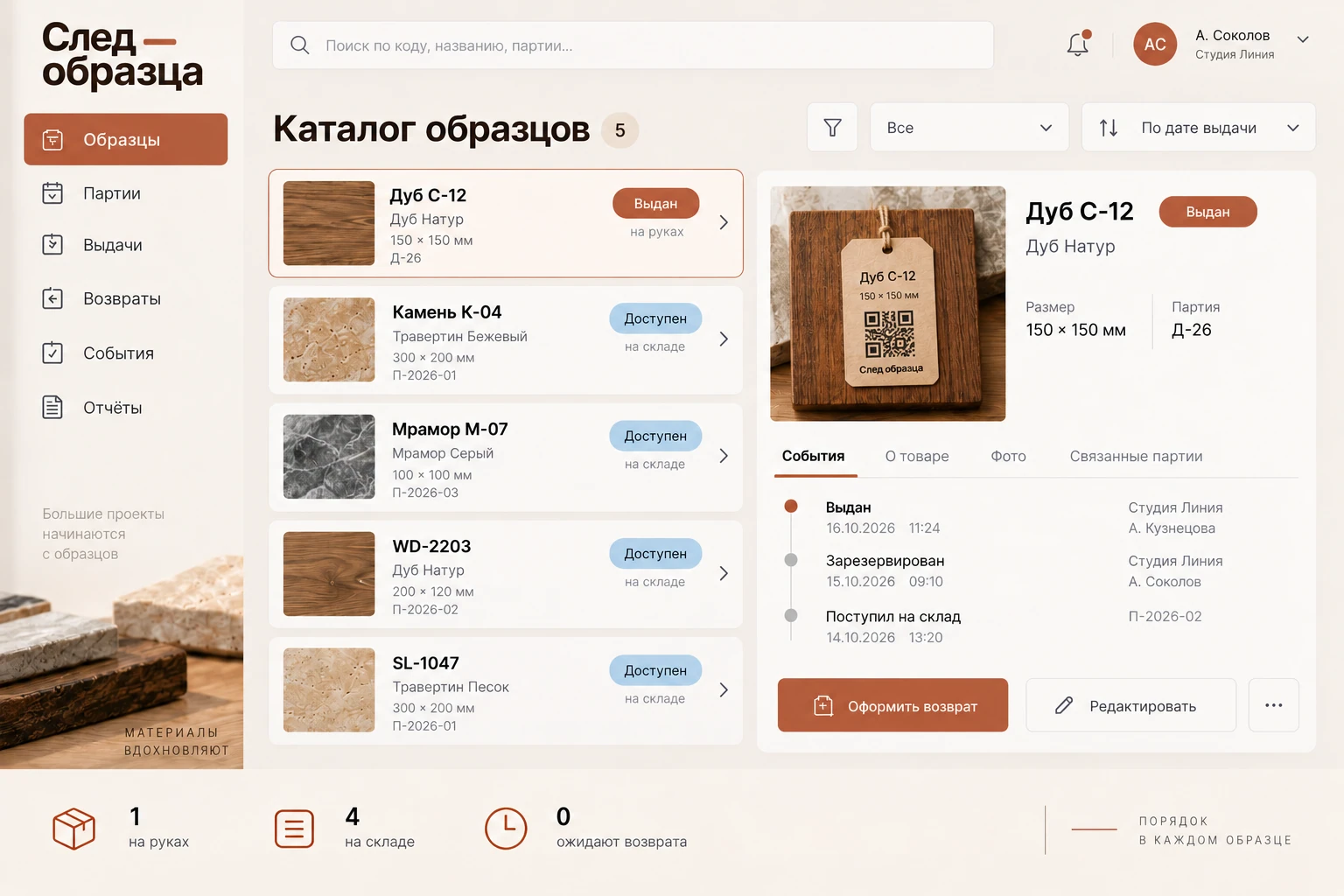Click the 'Выдан' badge in detail panel
This screenshot has width=1344, height=896.
tap(1207, 212)
